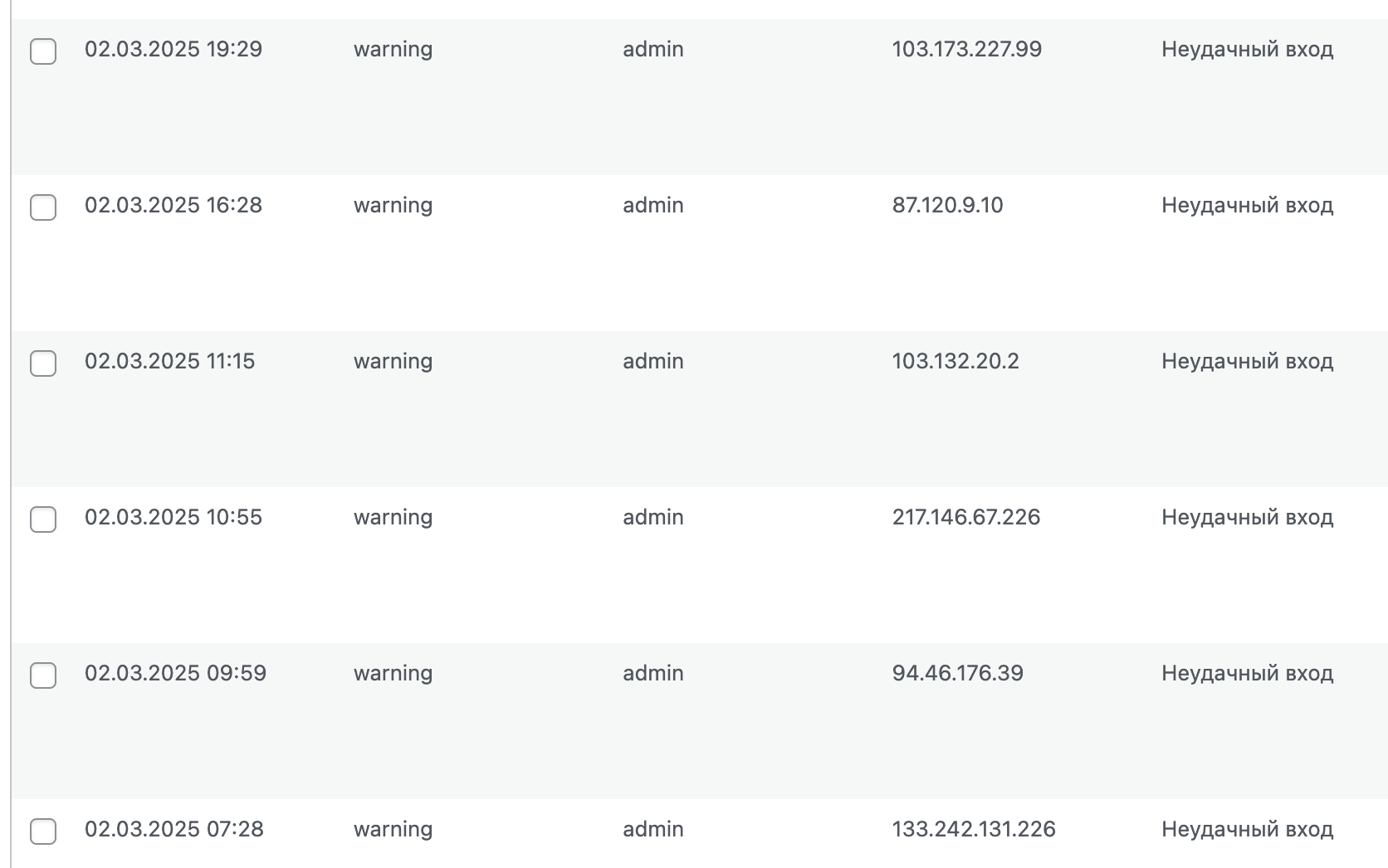1388x868 pixels.
Task: Click IP address 87.120.9.10
Action: click(x=947, y=206)
